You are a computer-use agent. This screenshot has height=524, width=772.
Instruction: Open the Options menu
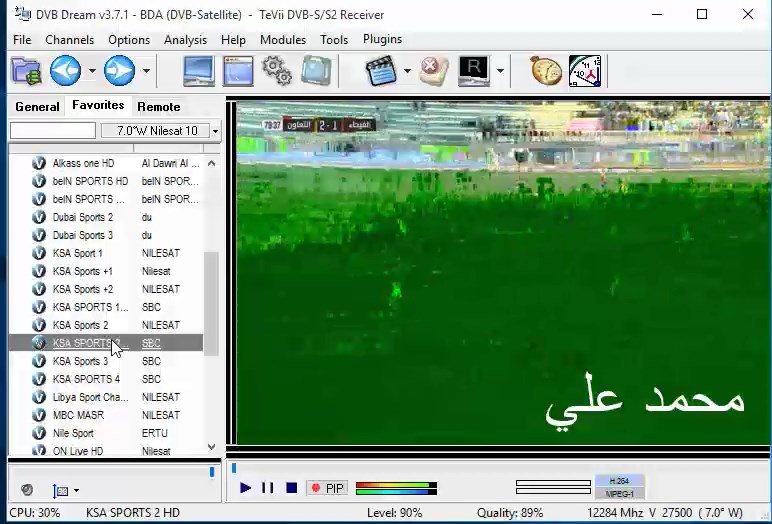pyautogui.click(x=129, y=40)
